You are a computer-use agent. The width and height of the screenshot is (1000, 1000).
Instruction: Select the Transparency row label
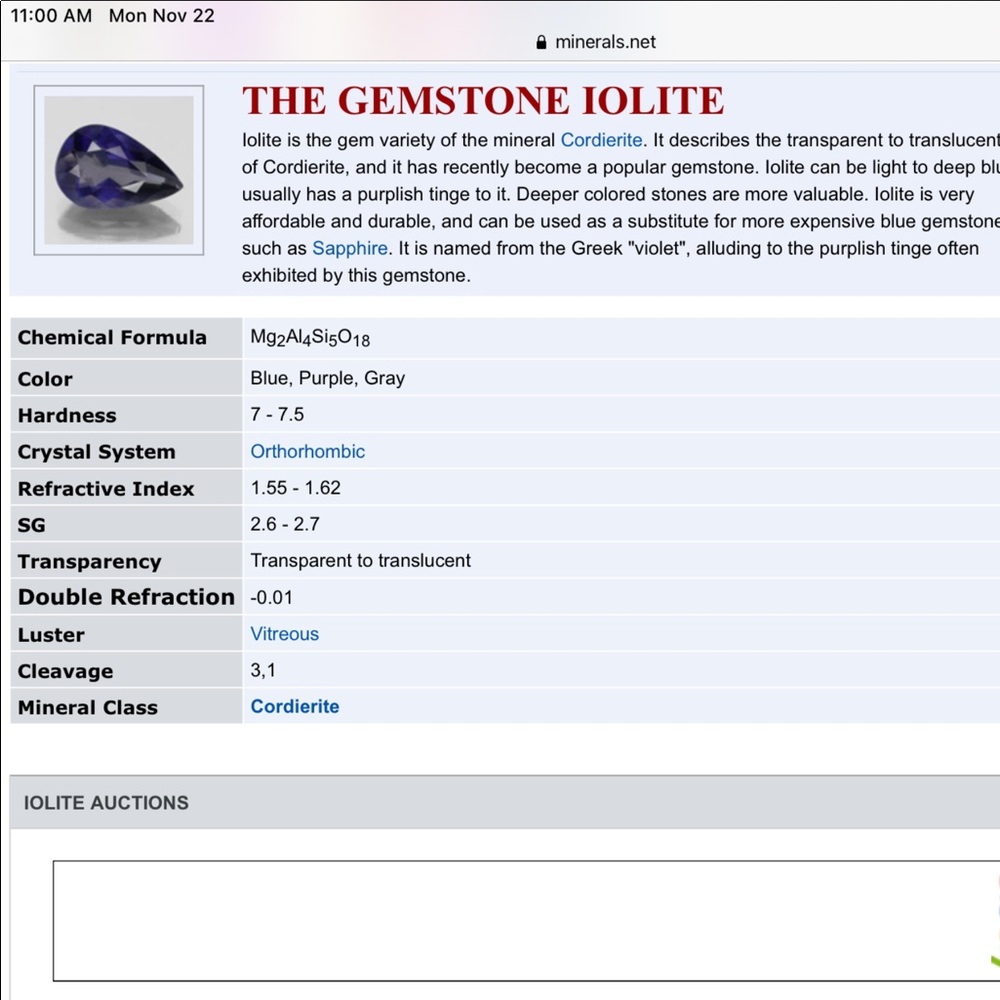point(89,561)
